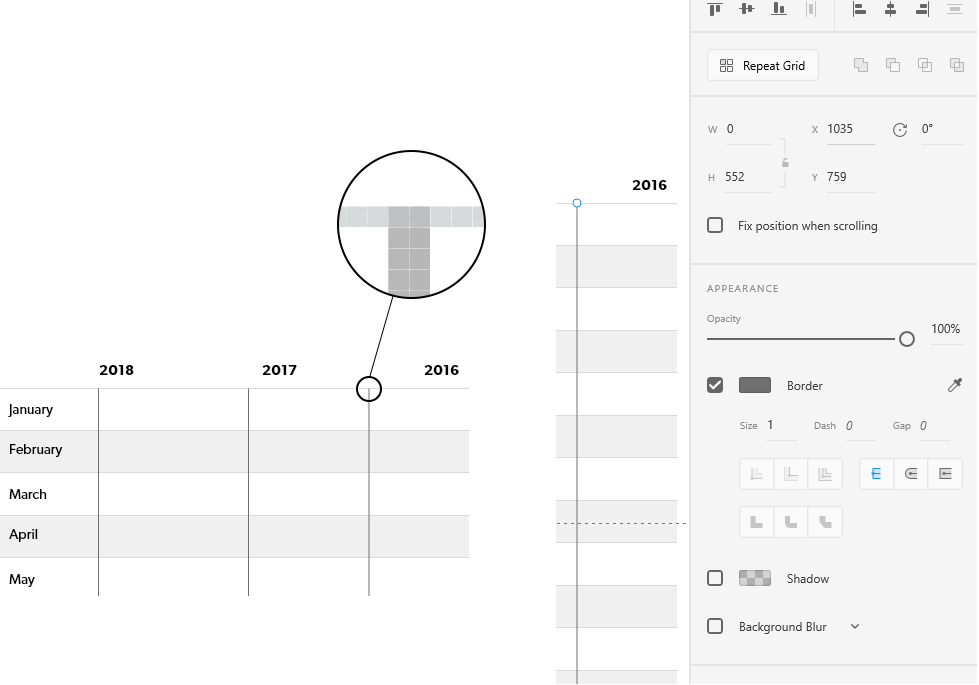Click the Repeat Grid button
979x685 pixels.
(762, 65)
